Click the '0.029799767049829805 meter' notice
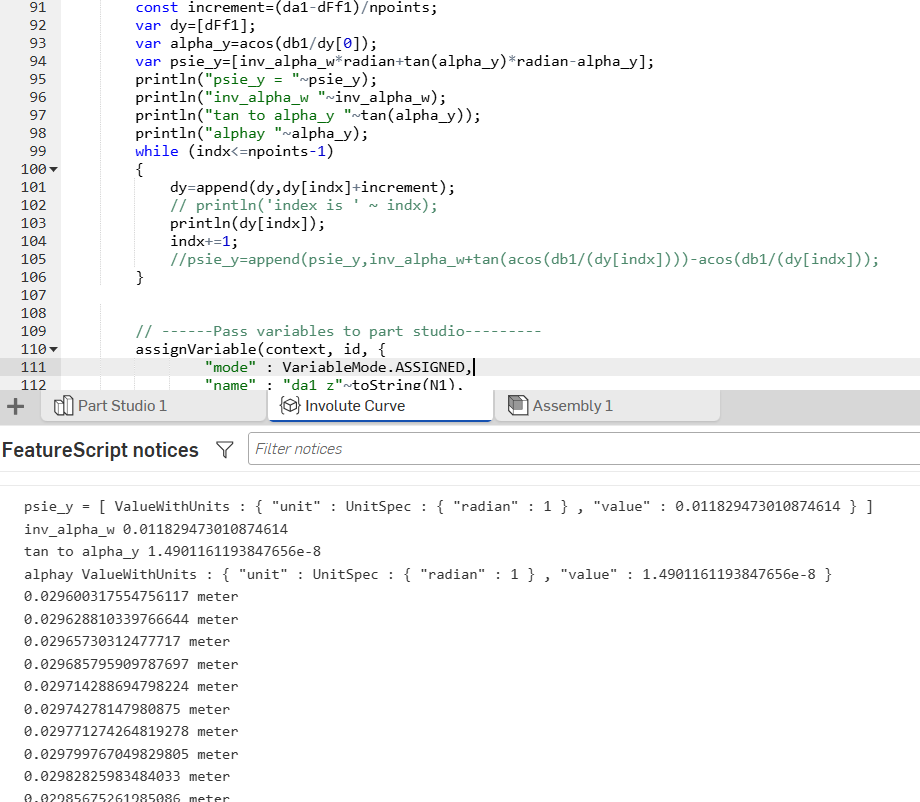 (131, 755)
